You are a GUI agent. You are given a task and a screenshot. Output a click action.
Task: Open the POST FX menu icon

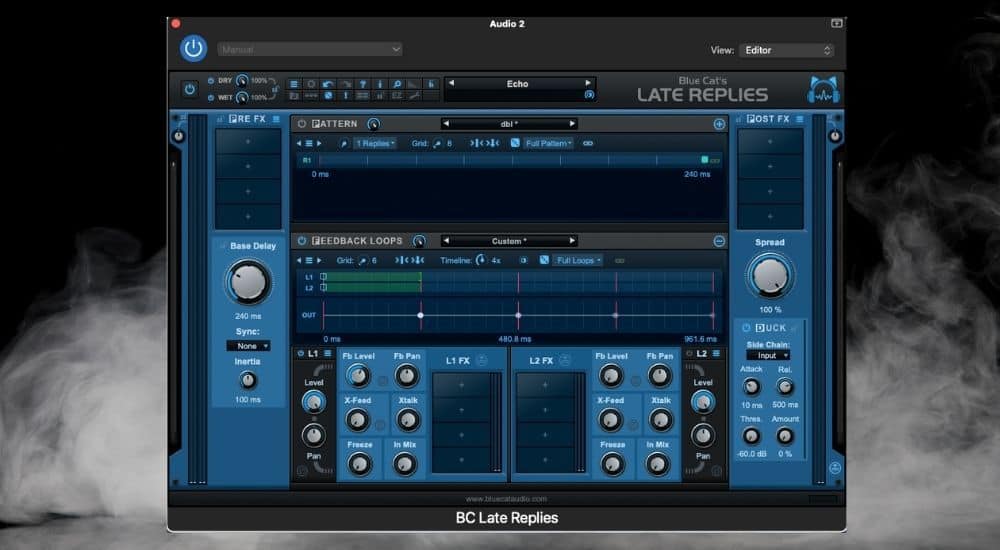799,119
